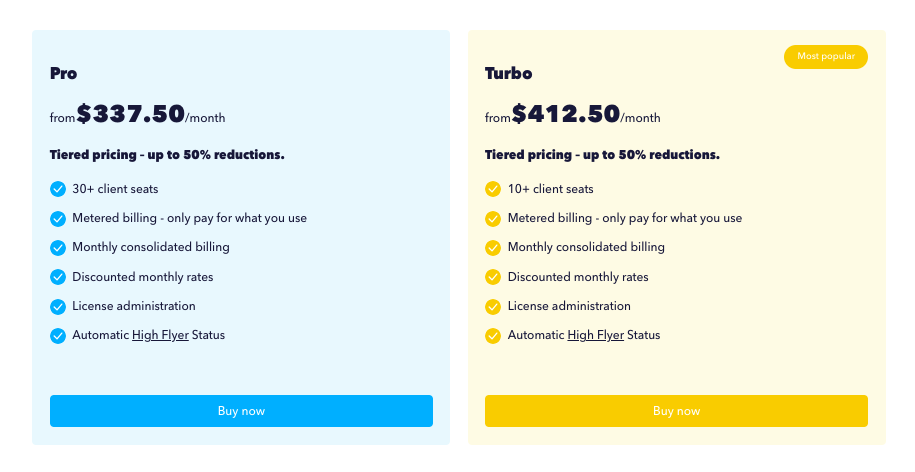Click the yellow checkmark beside Turbo's License administration
This screenshot has height=472, width=915.
pos(493,306)
